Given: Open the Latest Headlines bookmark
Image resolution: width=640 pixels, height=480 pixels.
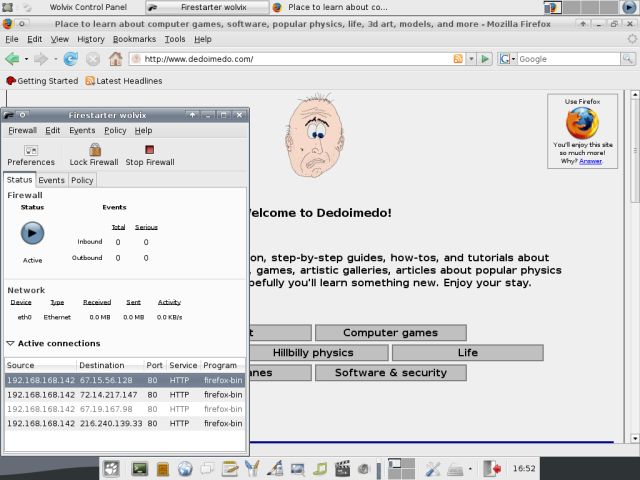Looking at the screenshot, I should click(124, 81).
